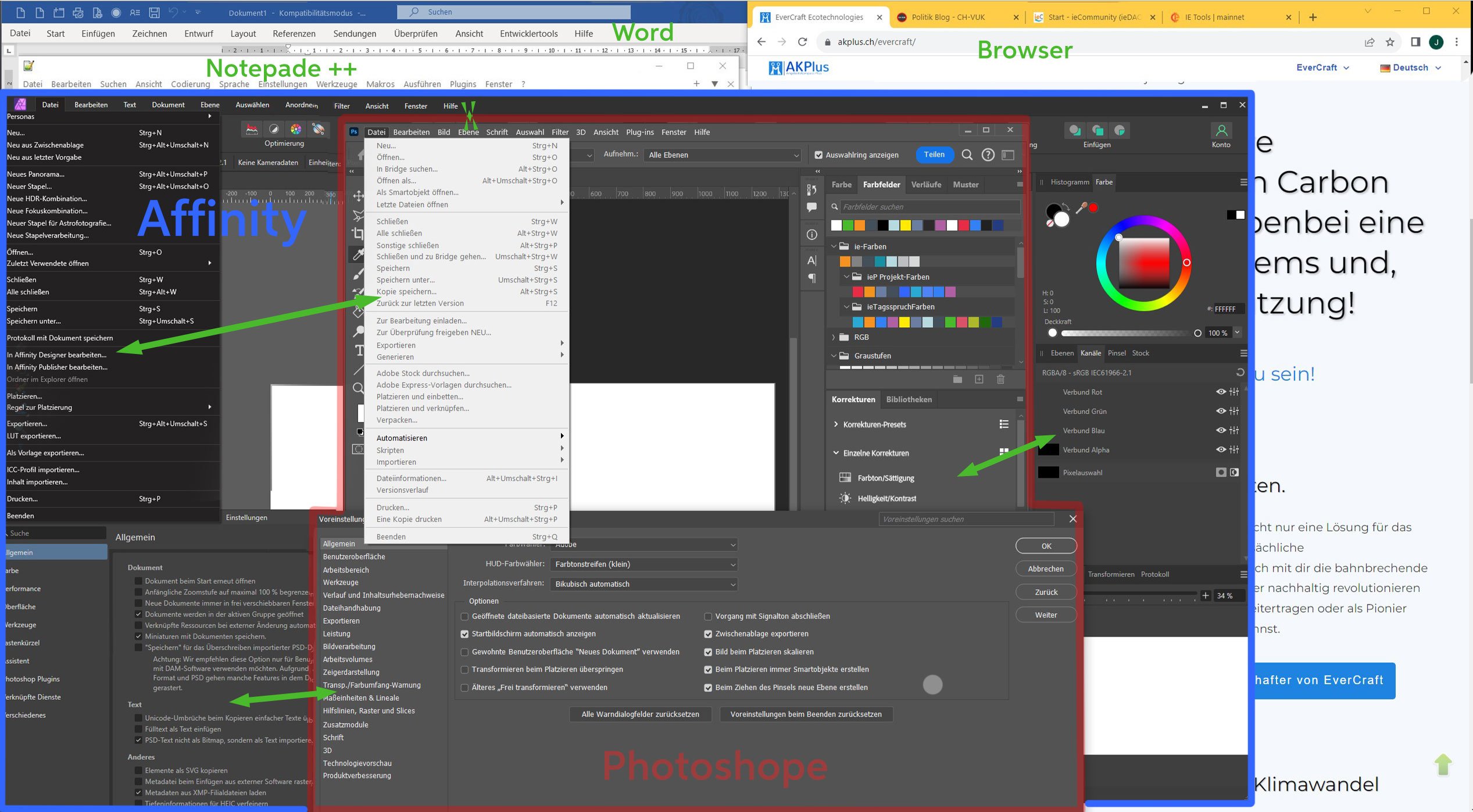
Task: Check Dokument beim Start erneut öffnen in Affinity
Action: click(138, 581)
